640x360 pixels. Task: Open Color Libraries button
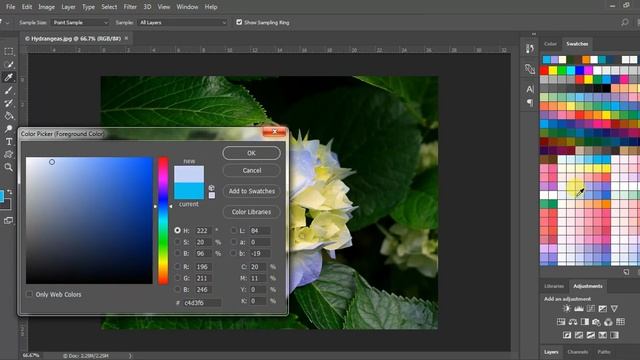click(x=251, y=212)
